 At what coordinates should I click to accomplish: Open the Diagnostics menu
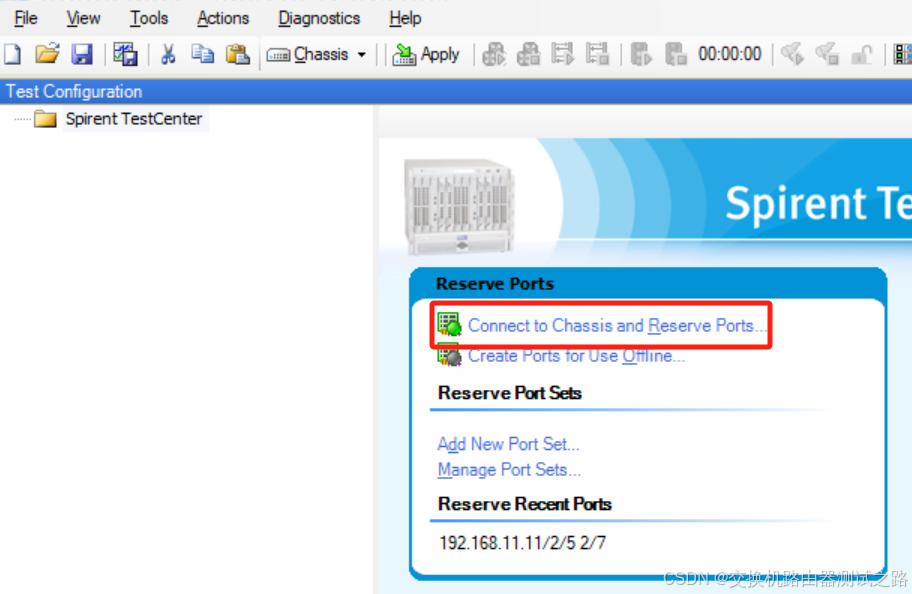click(x=319, y=19)
